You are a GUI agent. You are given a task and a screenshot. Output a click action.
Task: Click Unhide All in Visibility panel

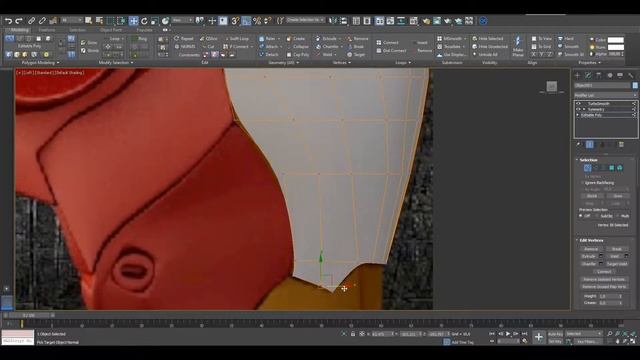[485, 54]
